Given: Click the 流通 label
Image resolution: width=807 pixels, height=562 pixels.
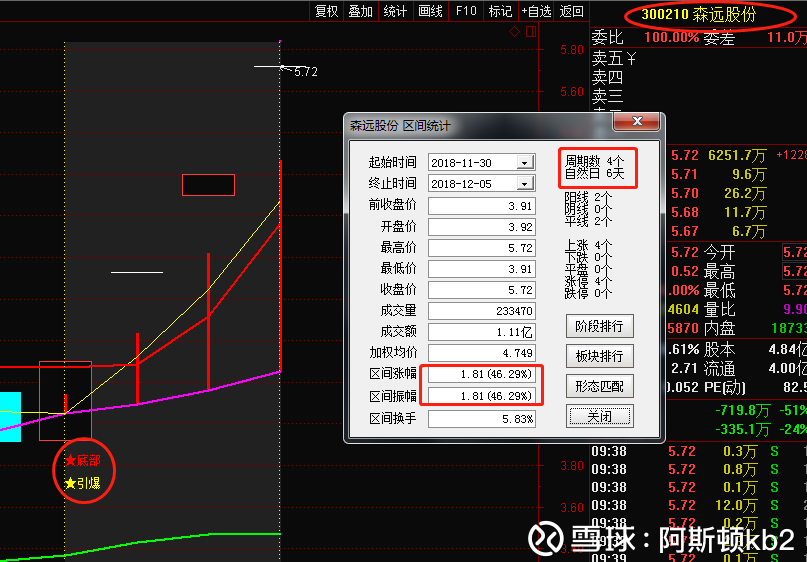Looking at the screenshot, I should click(720, 368).
